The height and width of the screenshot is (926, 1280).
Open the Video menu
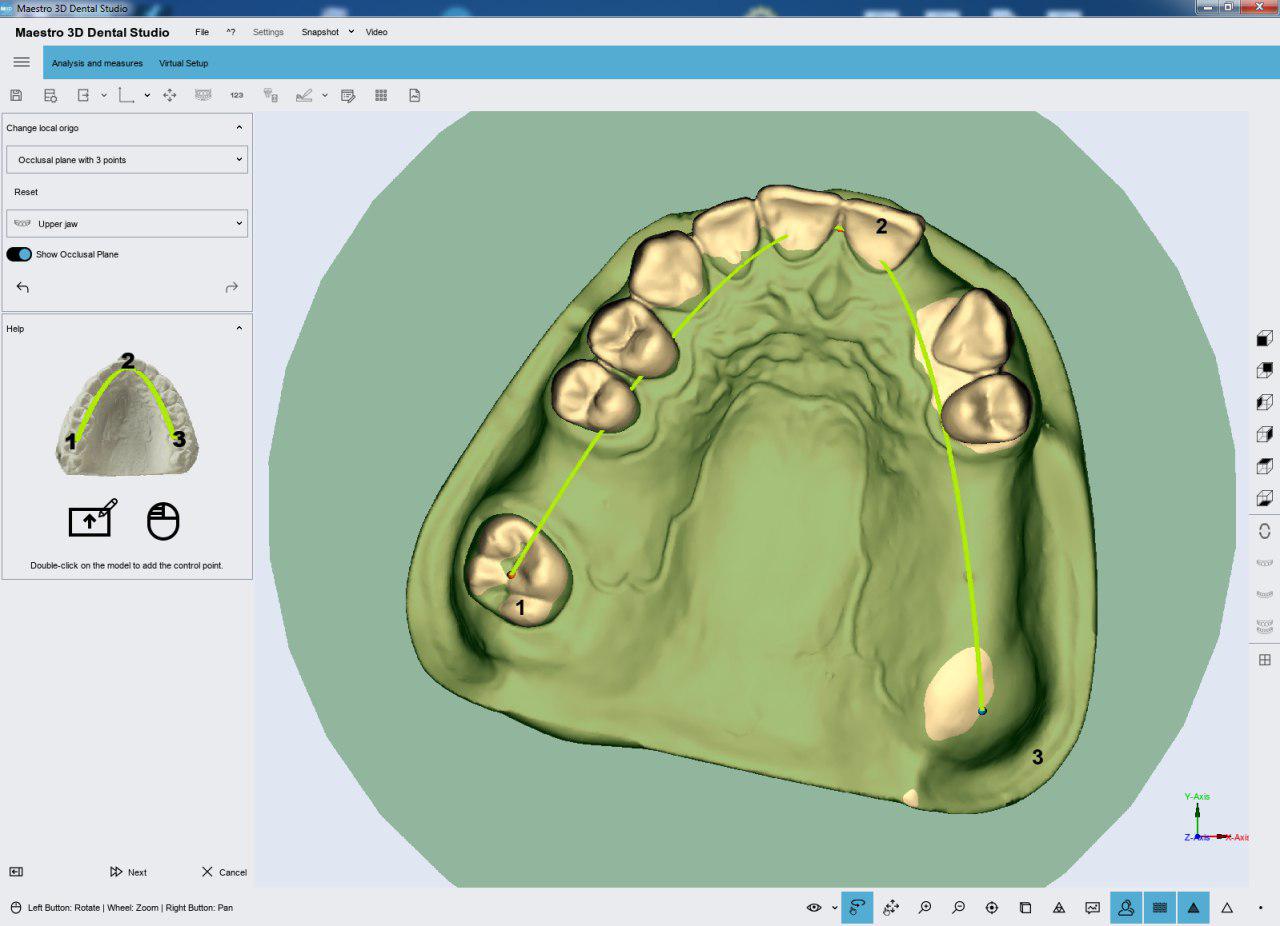376,32
